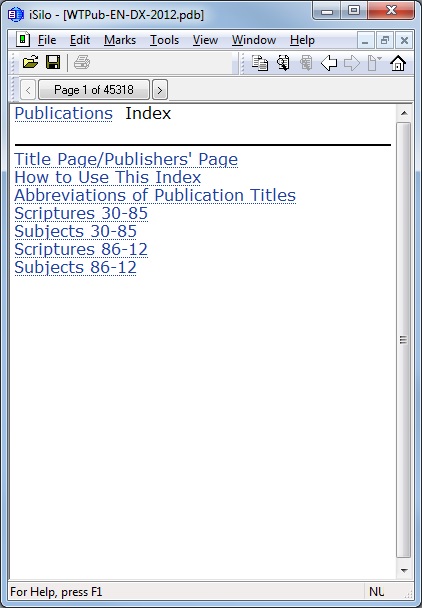Go to the Home document icon

[398, 63]
